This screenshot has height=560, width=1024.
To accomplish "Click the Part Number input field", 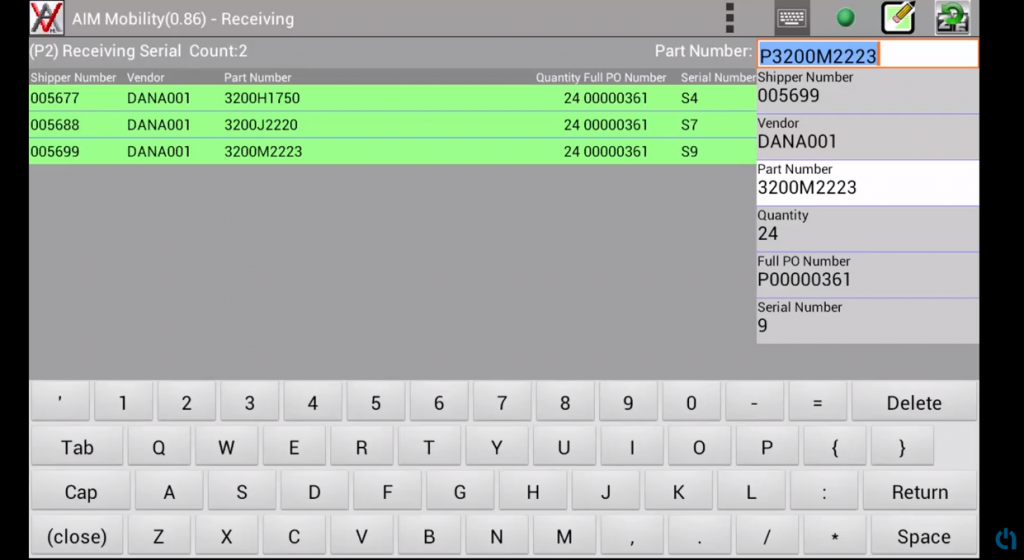I will (x=867, y=54).
